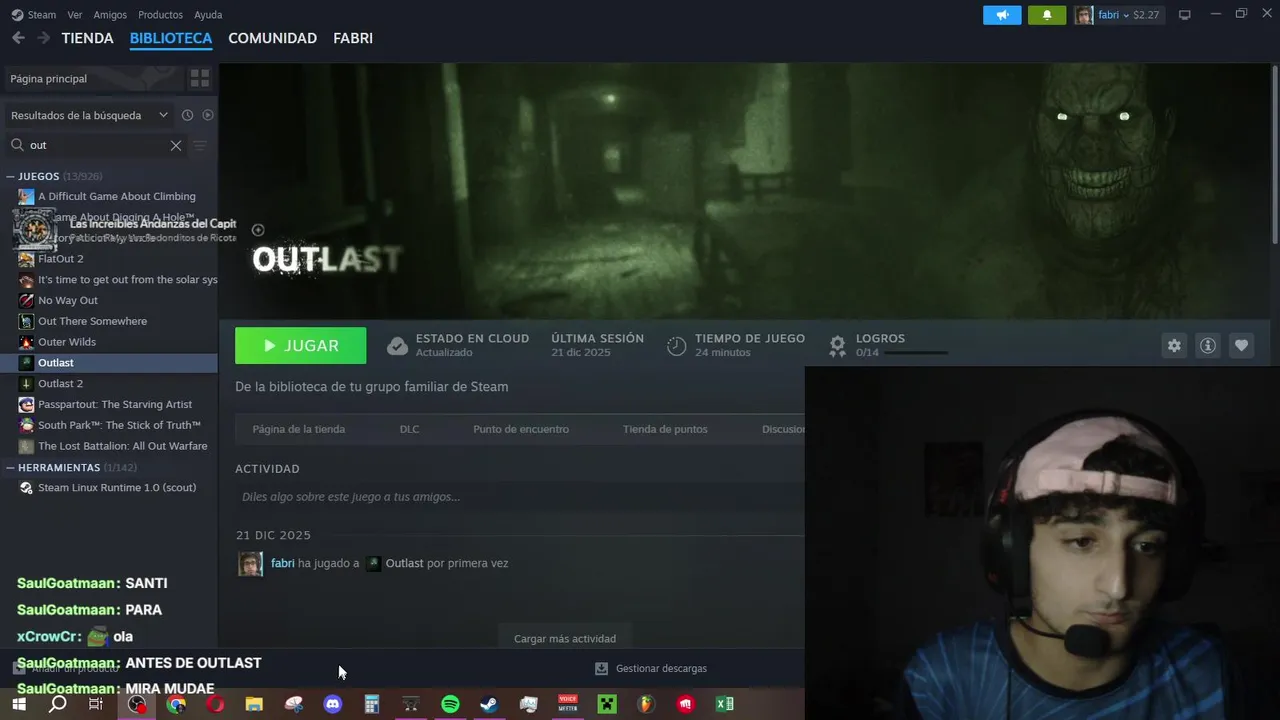Open the announcements megaphone button
Viewport: 1280px width, 720px height.
tap(1002, 15)
